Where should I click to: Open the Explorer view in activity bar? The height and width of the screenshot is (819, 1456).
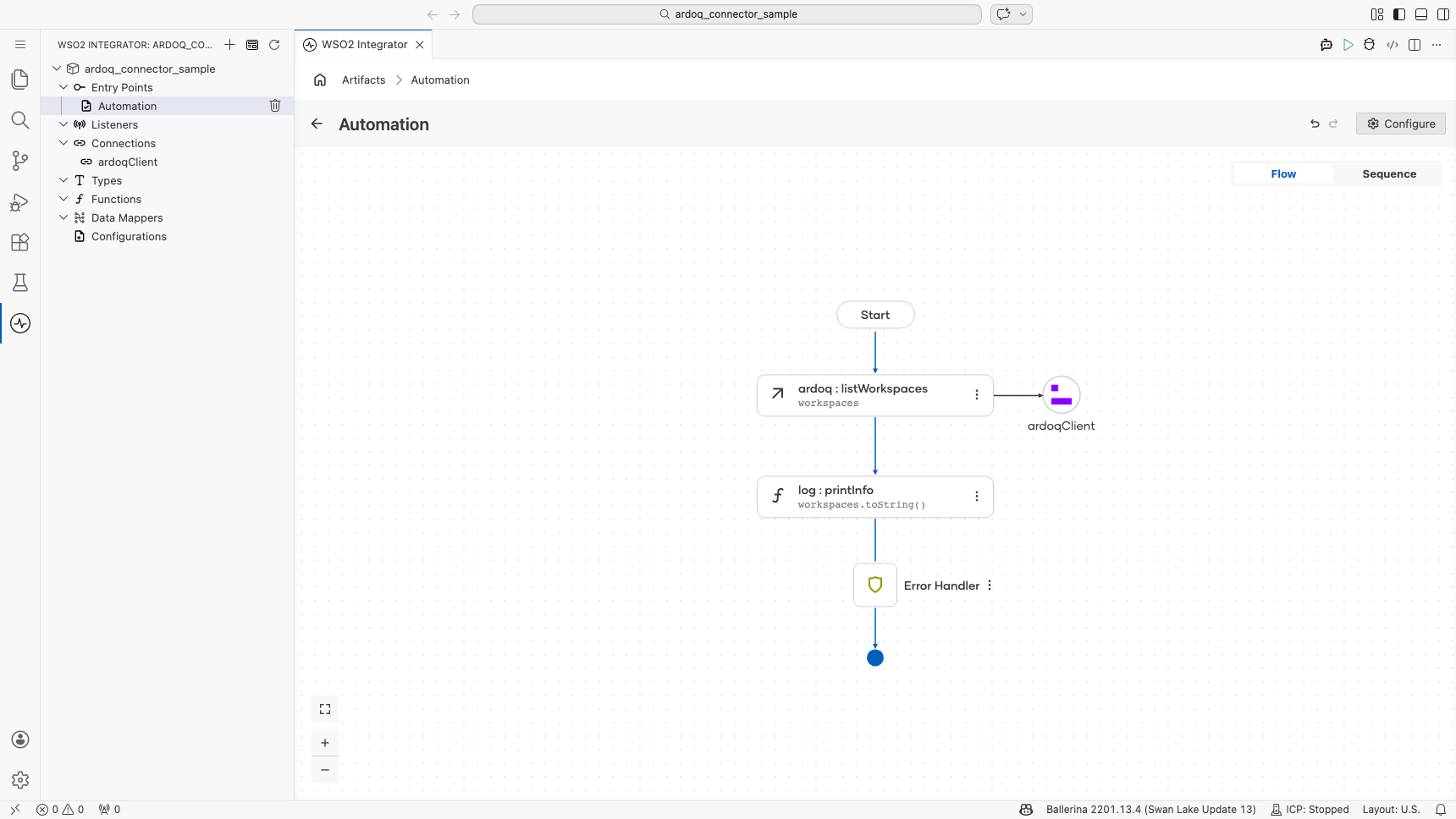click(x=20, y=80)
